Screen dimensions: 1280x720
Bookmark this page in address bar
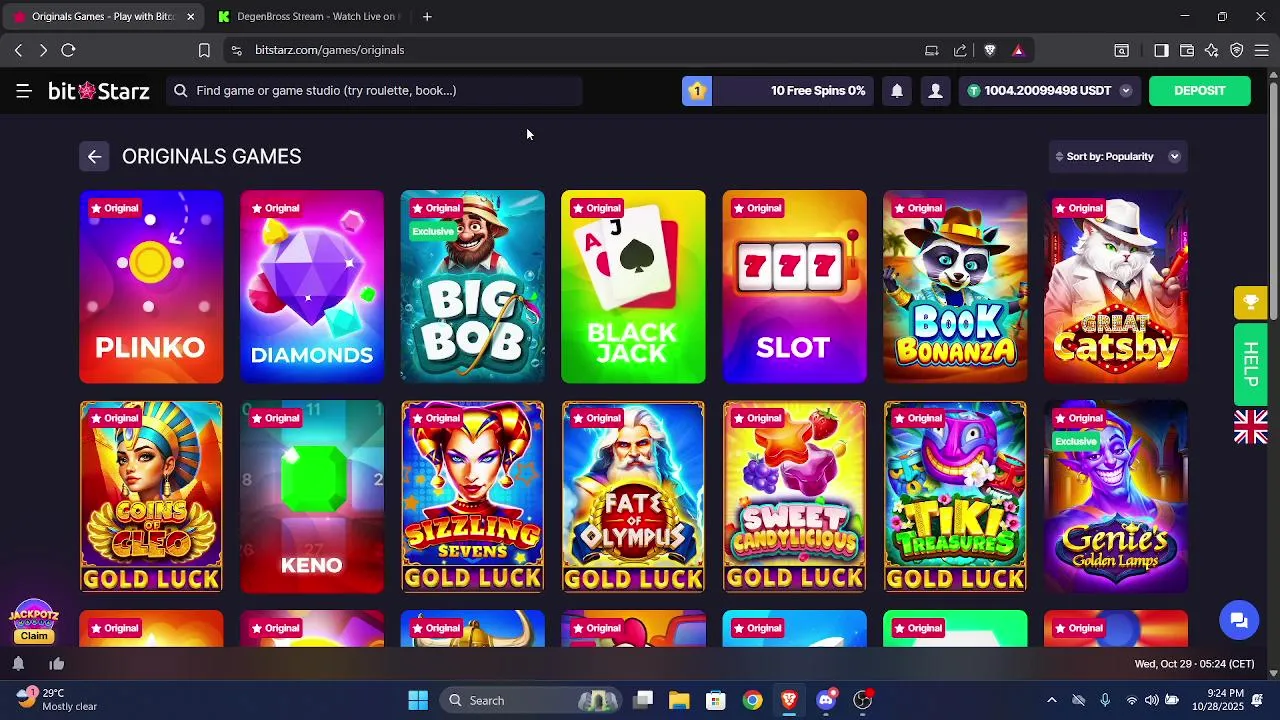pyautogui.click(x=204, y=50)
